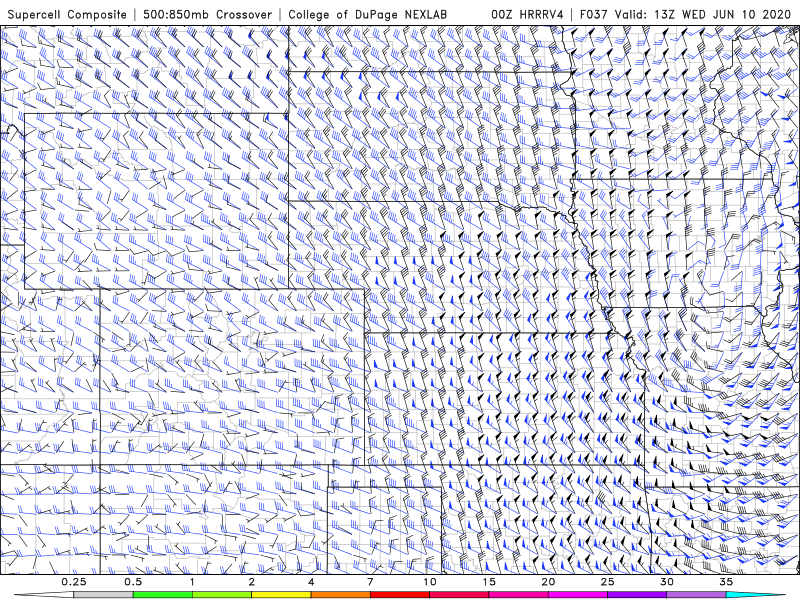The width and height of the screenshot is (800, 600).
Task: Click the colorbar label 4
Action: pos(311,582)
